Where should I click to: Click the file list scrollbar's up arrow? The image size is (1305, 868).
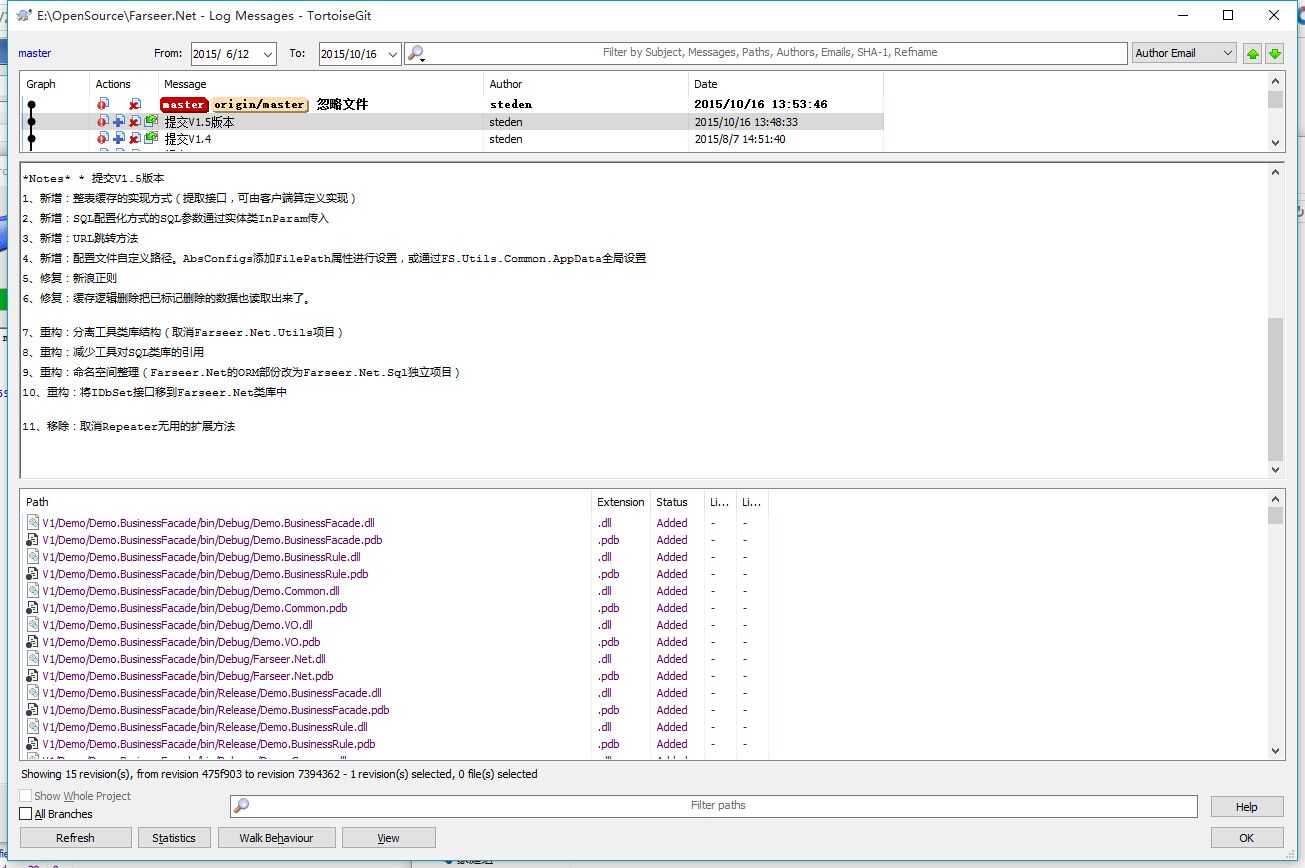pyautogui.click(x=1275, y=499)
